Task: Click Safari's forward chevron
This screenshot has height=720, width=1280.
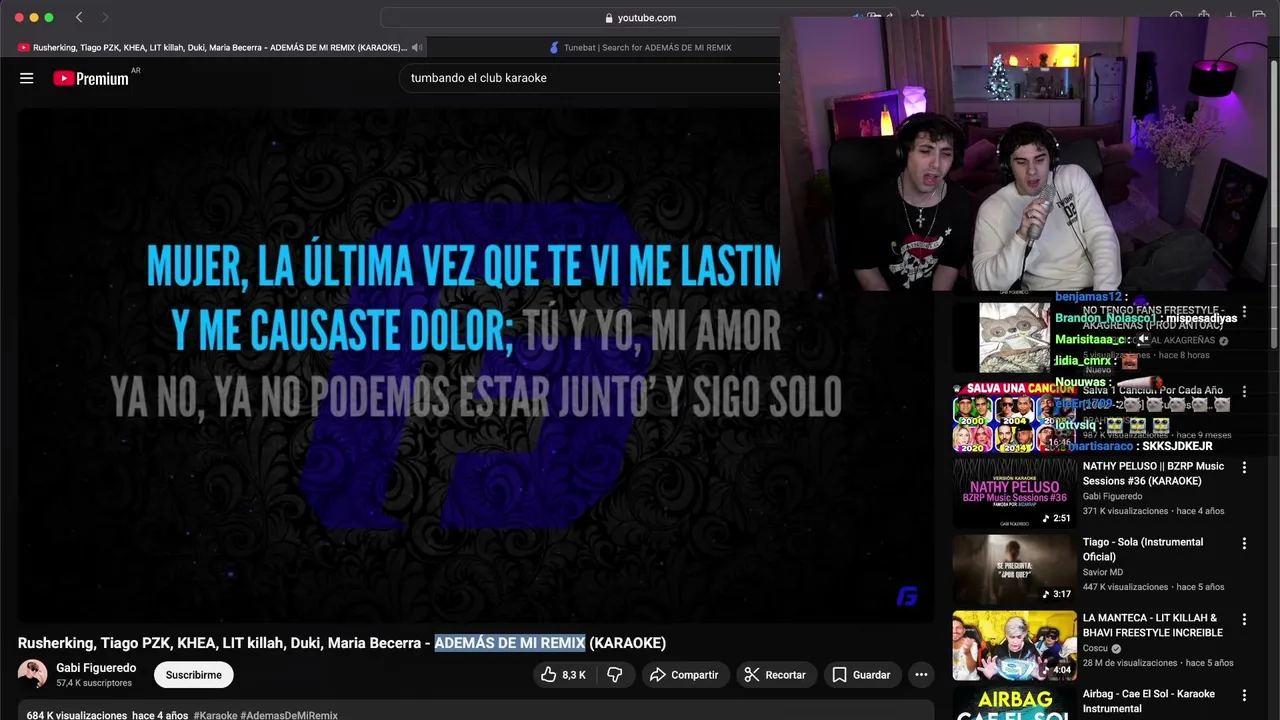Action: (105, 17)
